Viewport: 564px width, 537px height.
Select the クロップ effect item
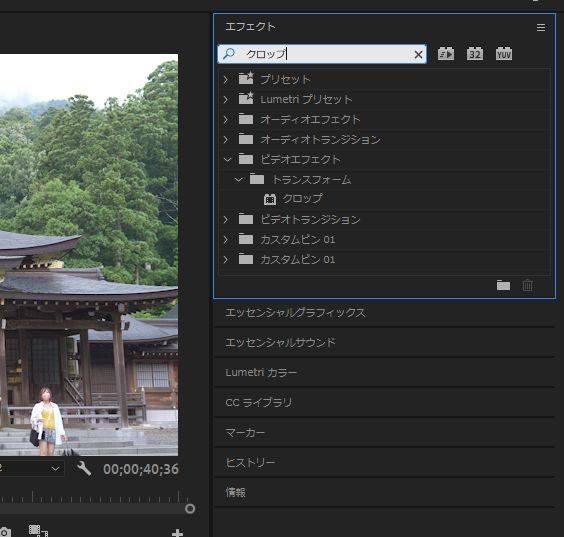(x=302, y=199)
